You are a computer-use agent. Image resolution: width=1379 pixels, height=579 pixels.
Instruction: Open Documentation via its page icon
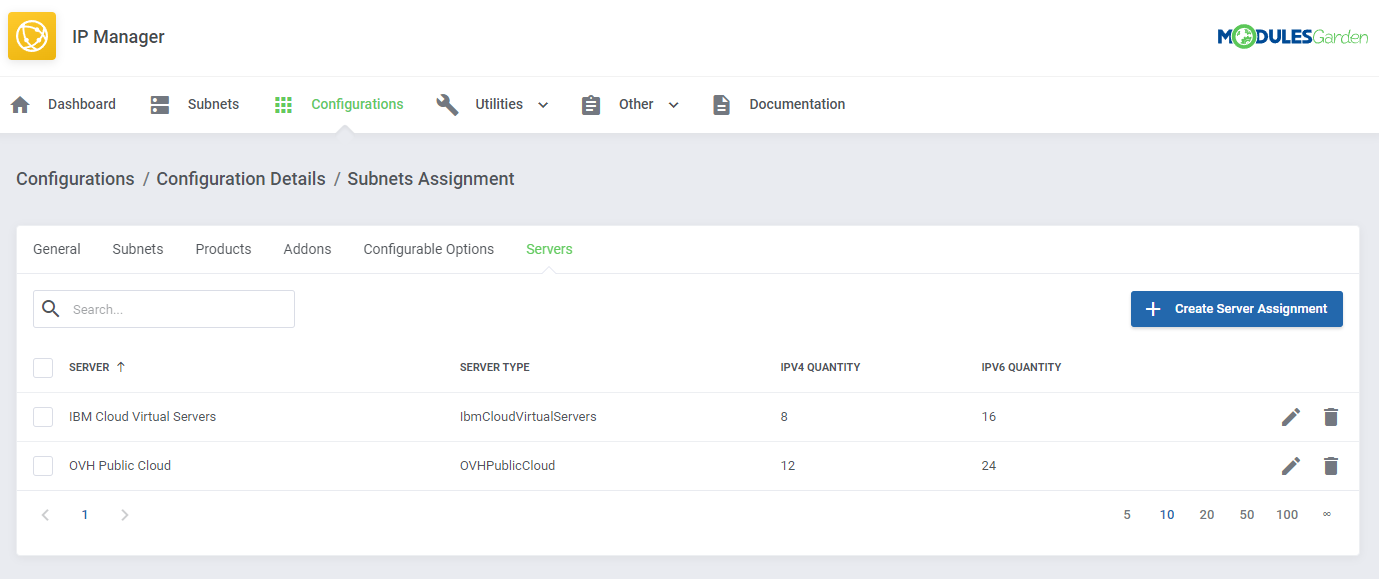coord(722,103)
